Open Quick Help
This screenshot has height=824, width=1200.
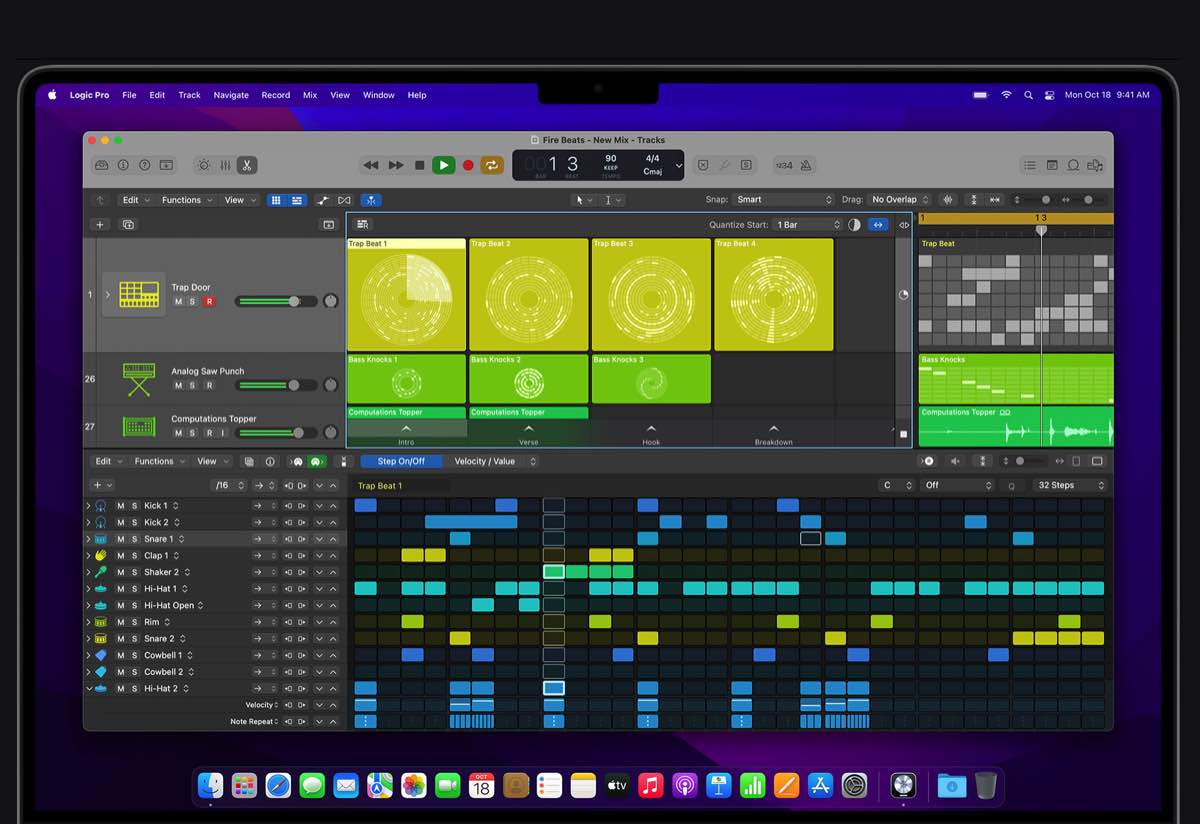(144, 165)
